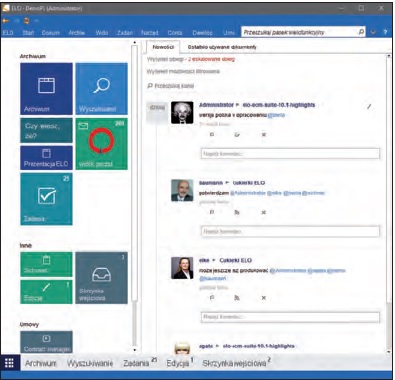This screenshot has width=395, height=380.
Task: Open the Zadania checkmark tile
Action: 46,199
